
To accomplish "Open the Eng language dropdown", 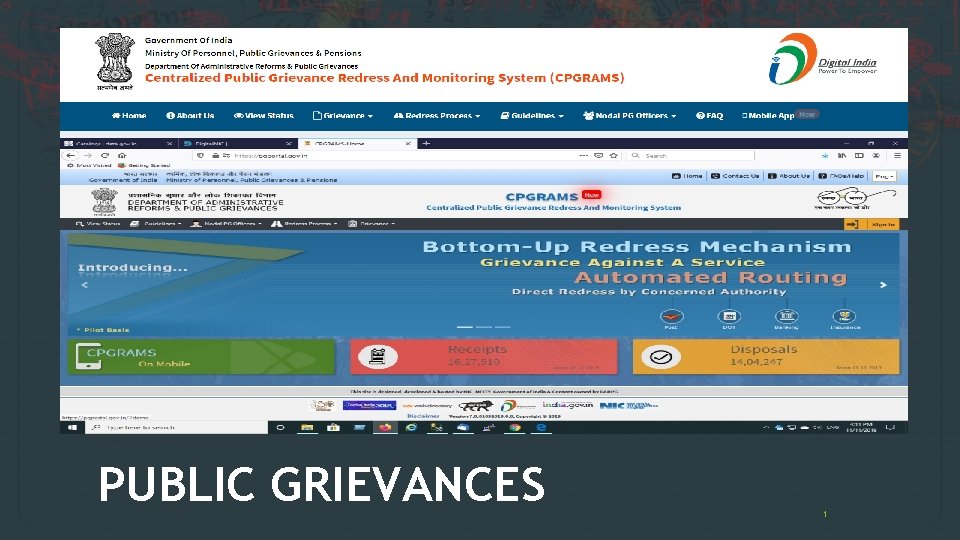I will coord(884,176).
